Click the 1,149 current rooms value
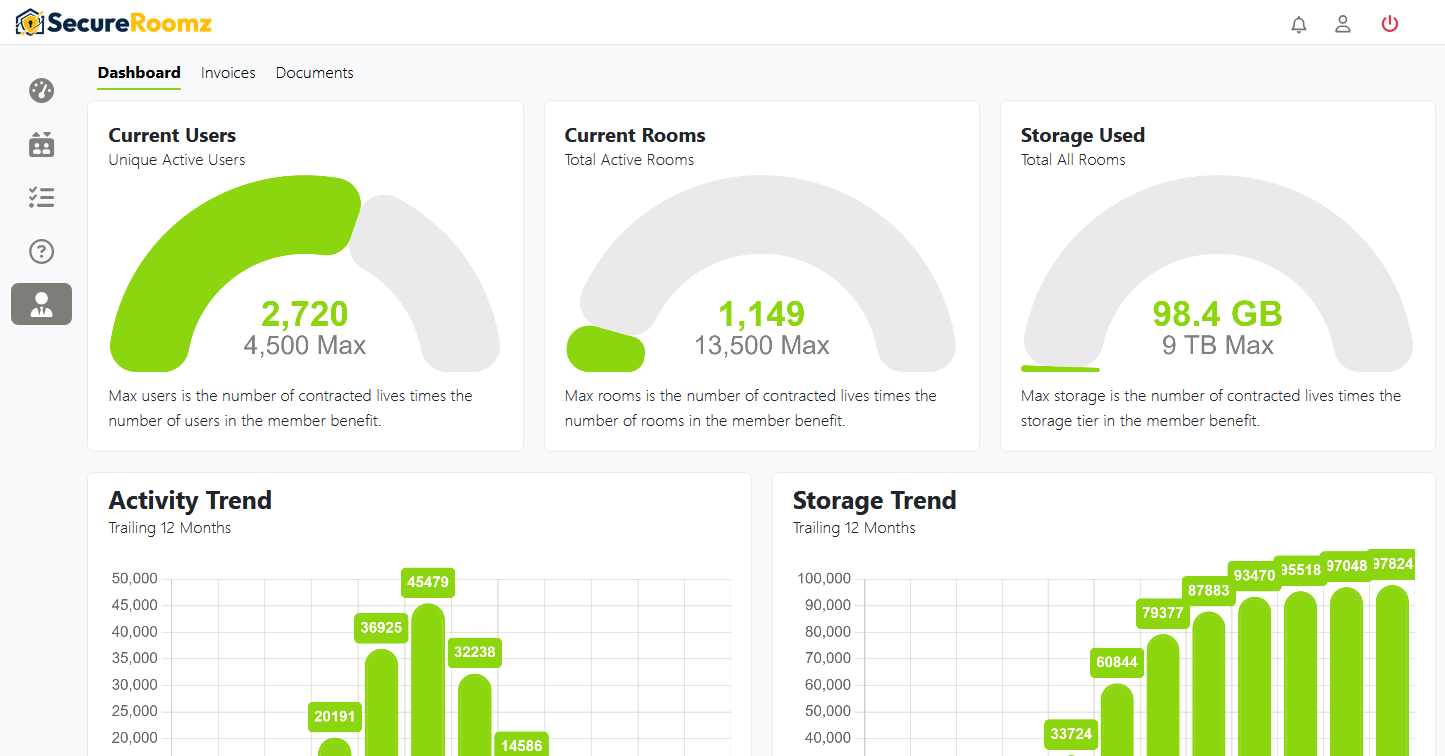 coord(761,314)
